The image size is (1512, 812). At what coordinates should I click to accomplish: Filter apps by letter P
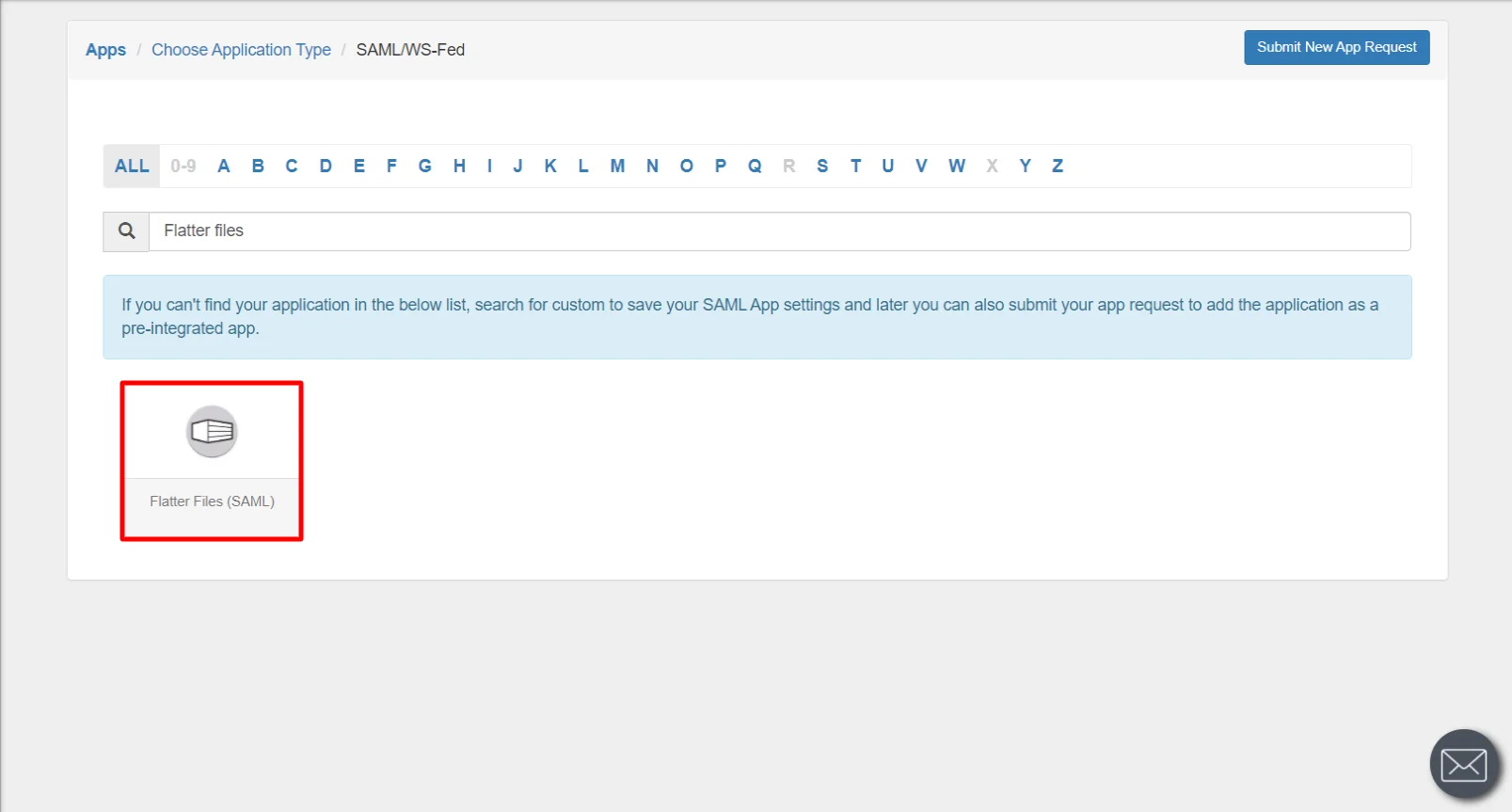pyautogui.click(x=721, y=166)
